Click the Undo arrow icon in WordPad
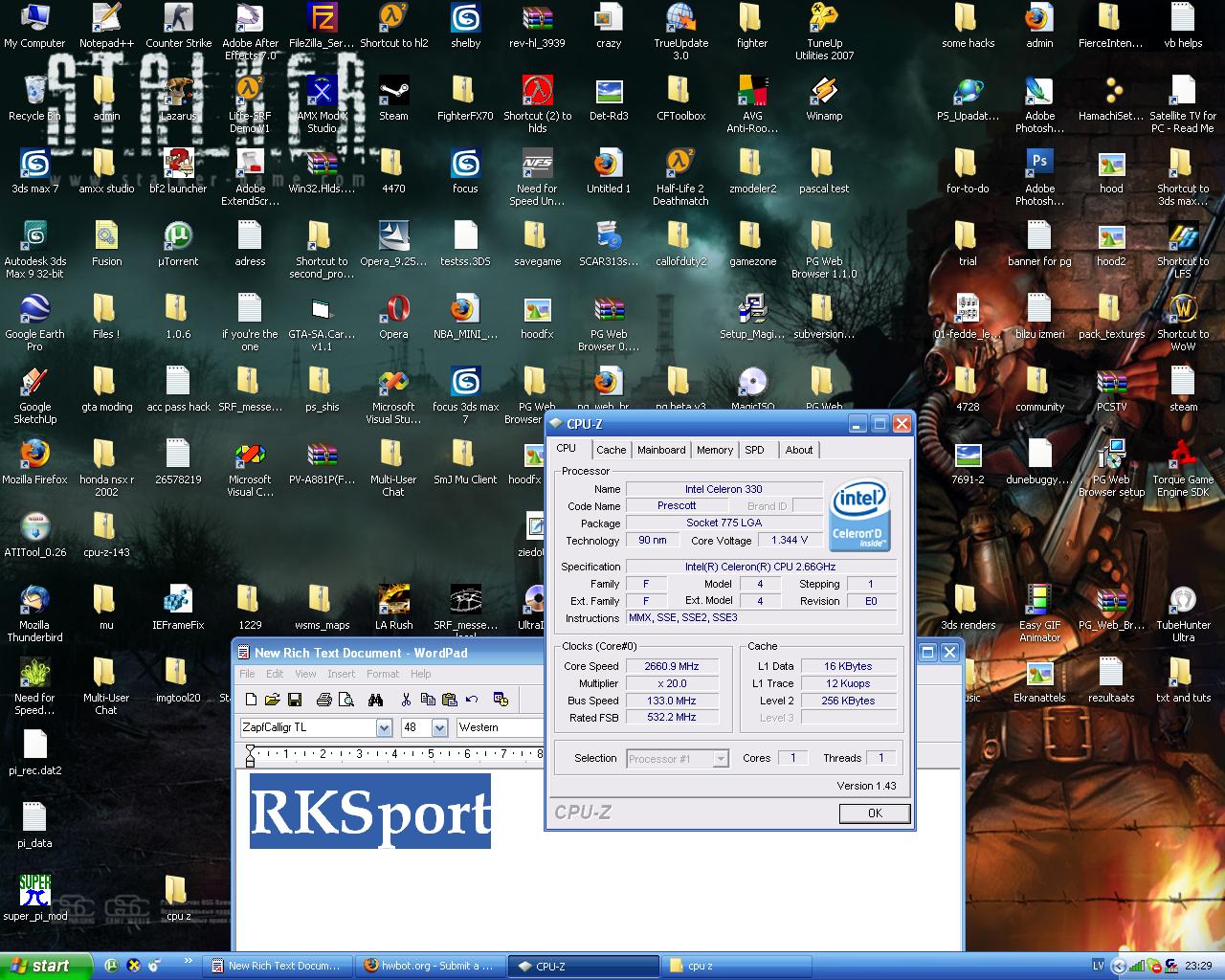This screenshot has width=1225, height=980. [472, 700]
